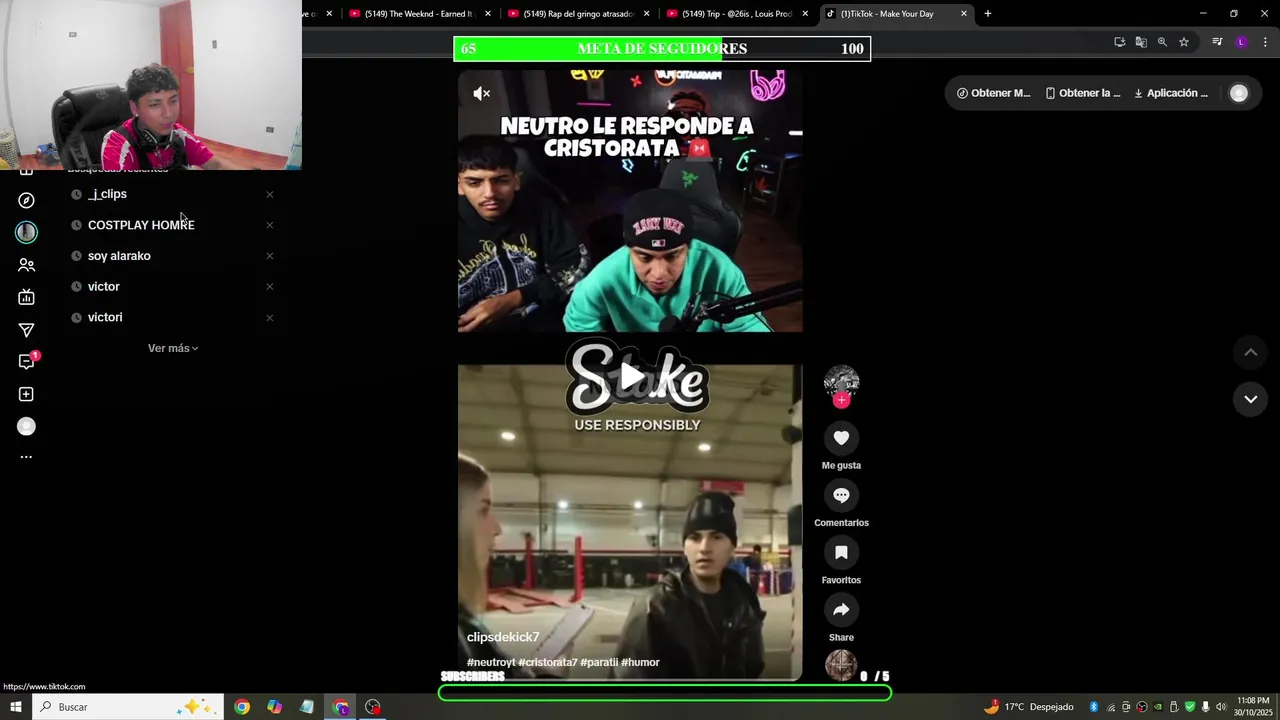Viewport: 1280px width, 720px height.
Task: Open TikTok profile avatar at top right
Action: pyautogui.click(x=1239, y=93)
